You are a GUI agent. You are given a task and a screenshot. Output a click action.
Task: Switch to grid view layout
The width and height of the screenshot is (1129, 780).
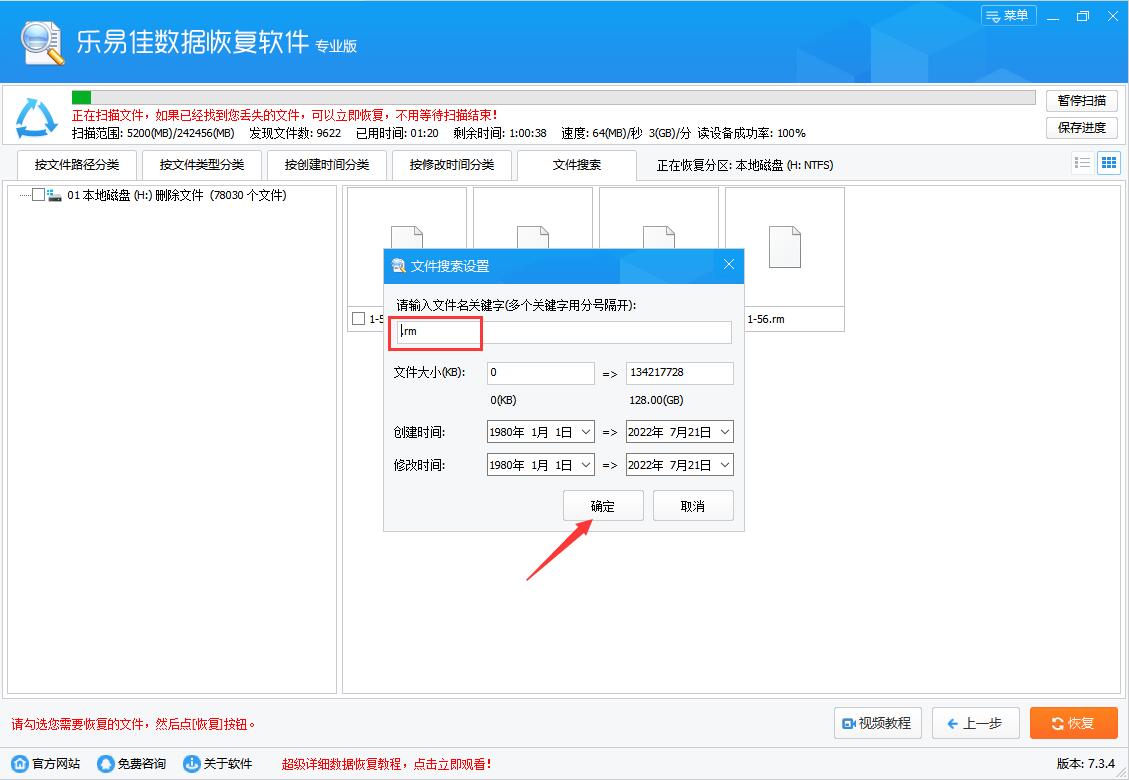click(1108, 162)
